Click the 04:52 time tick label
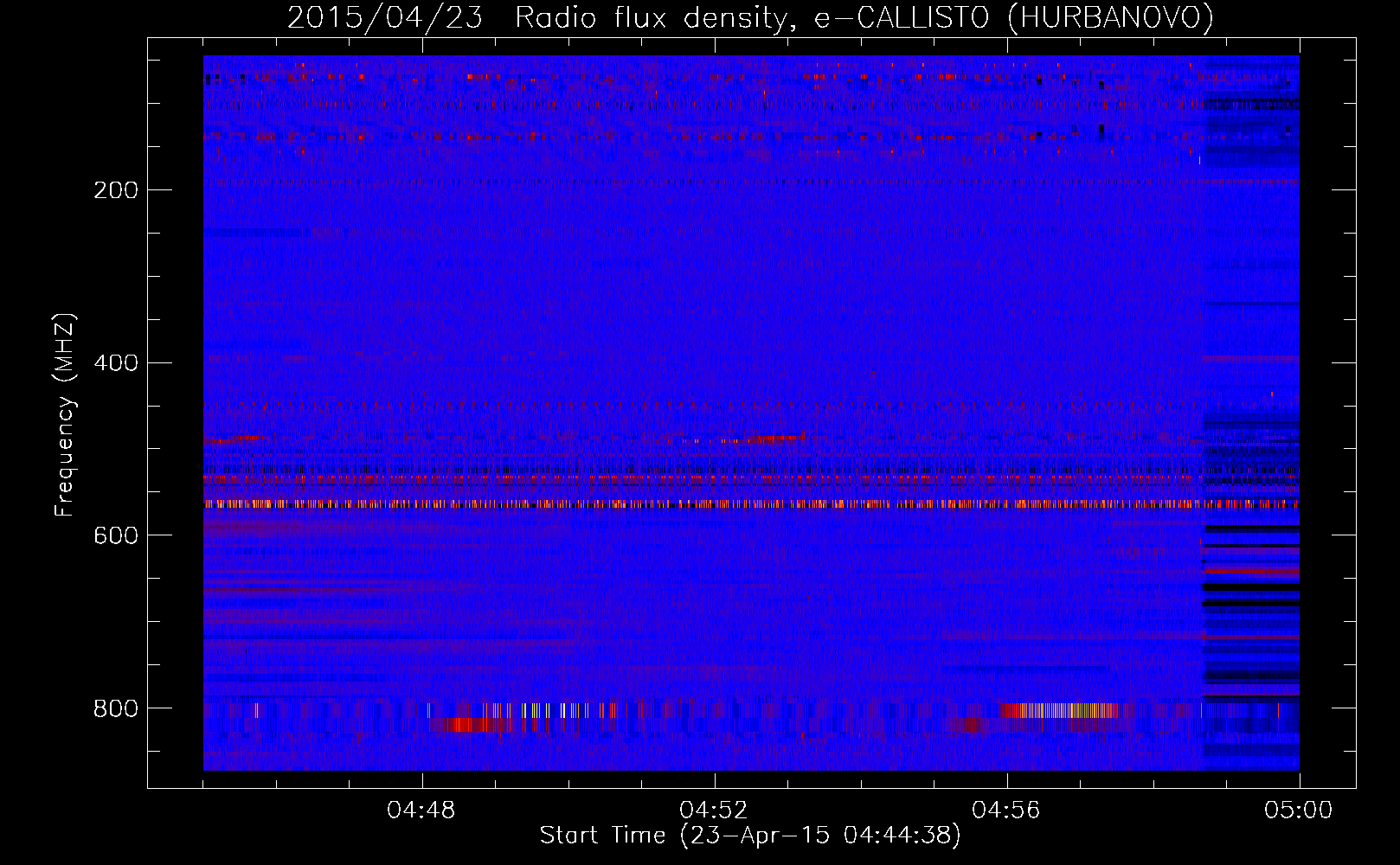The image size is (1400, 865). (714, 811)
